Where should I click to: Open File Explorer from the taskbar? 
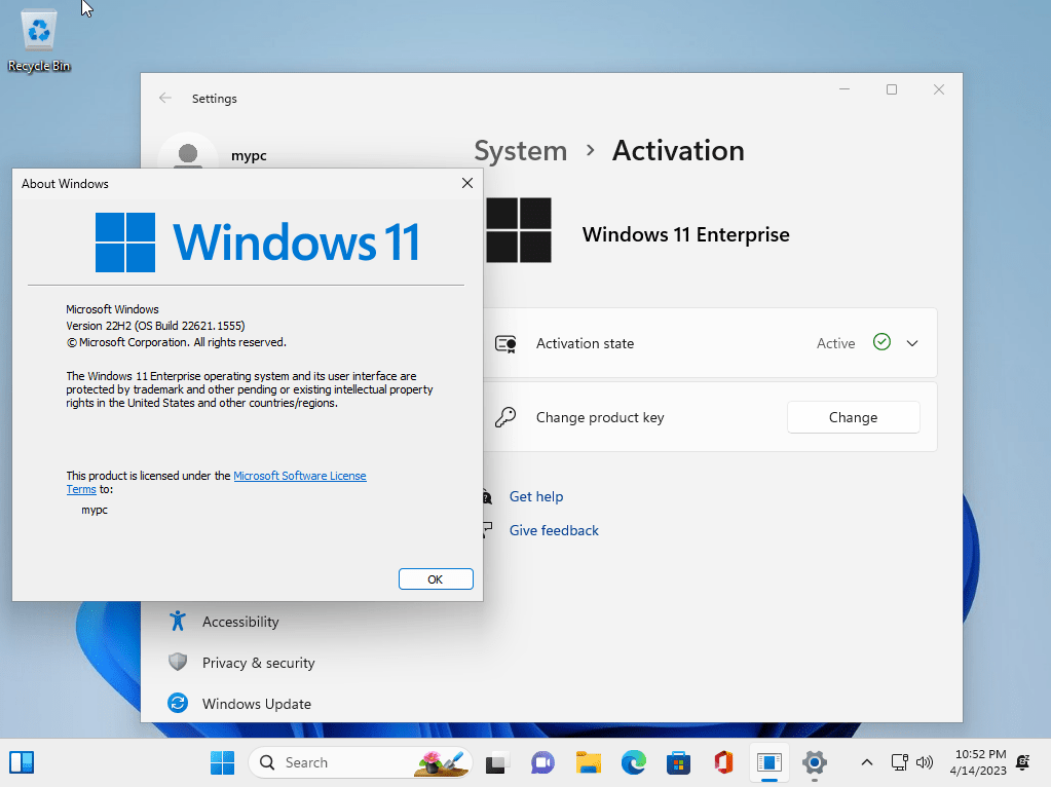click(588, 763)
